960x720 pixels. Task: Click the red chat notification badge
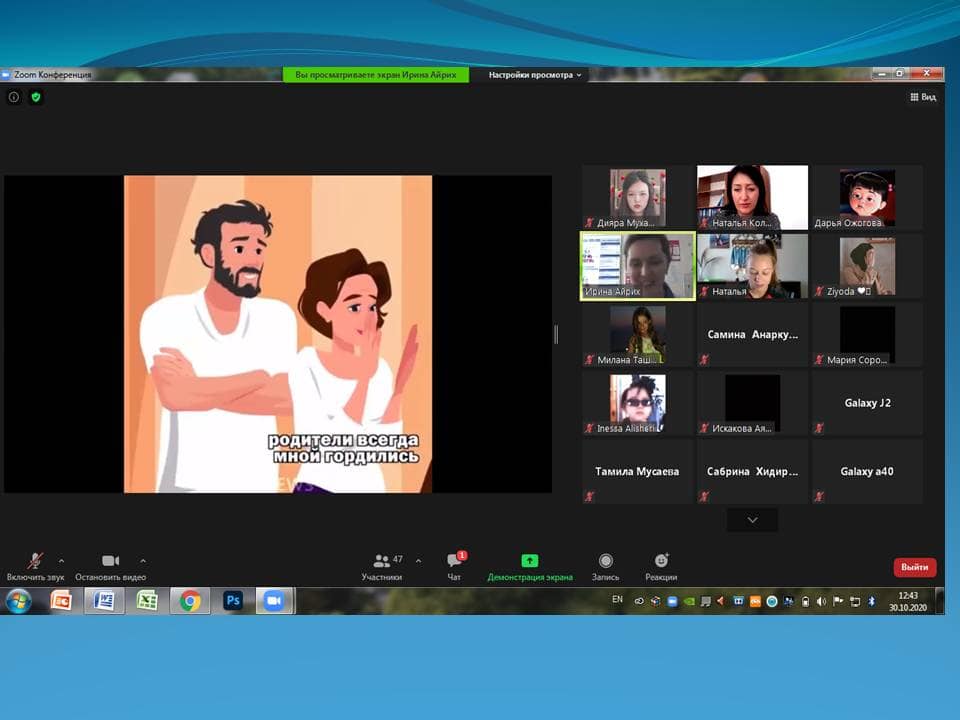coord(462,555)
